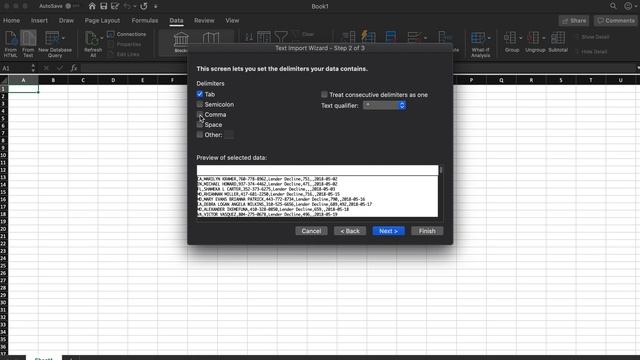This screenshot has height=360, width=640.
Task: Check the Semicolon delimiter checkbox
Action: [200, 104]
